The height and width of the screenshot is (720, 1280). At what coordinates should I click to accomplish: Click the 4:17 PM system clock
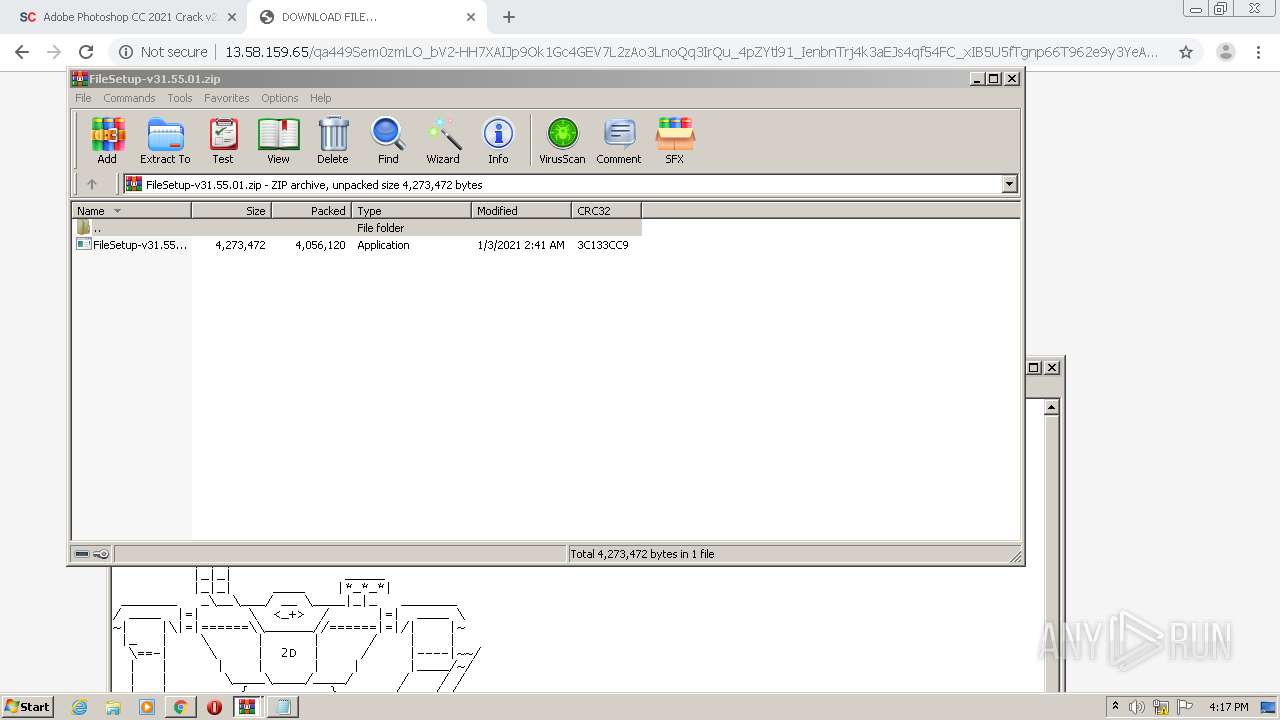[x=1228, y=707]
